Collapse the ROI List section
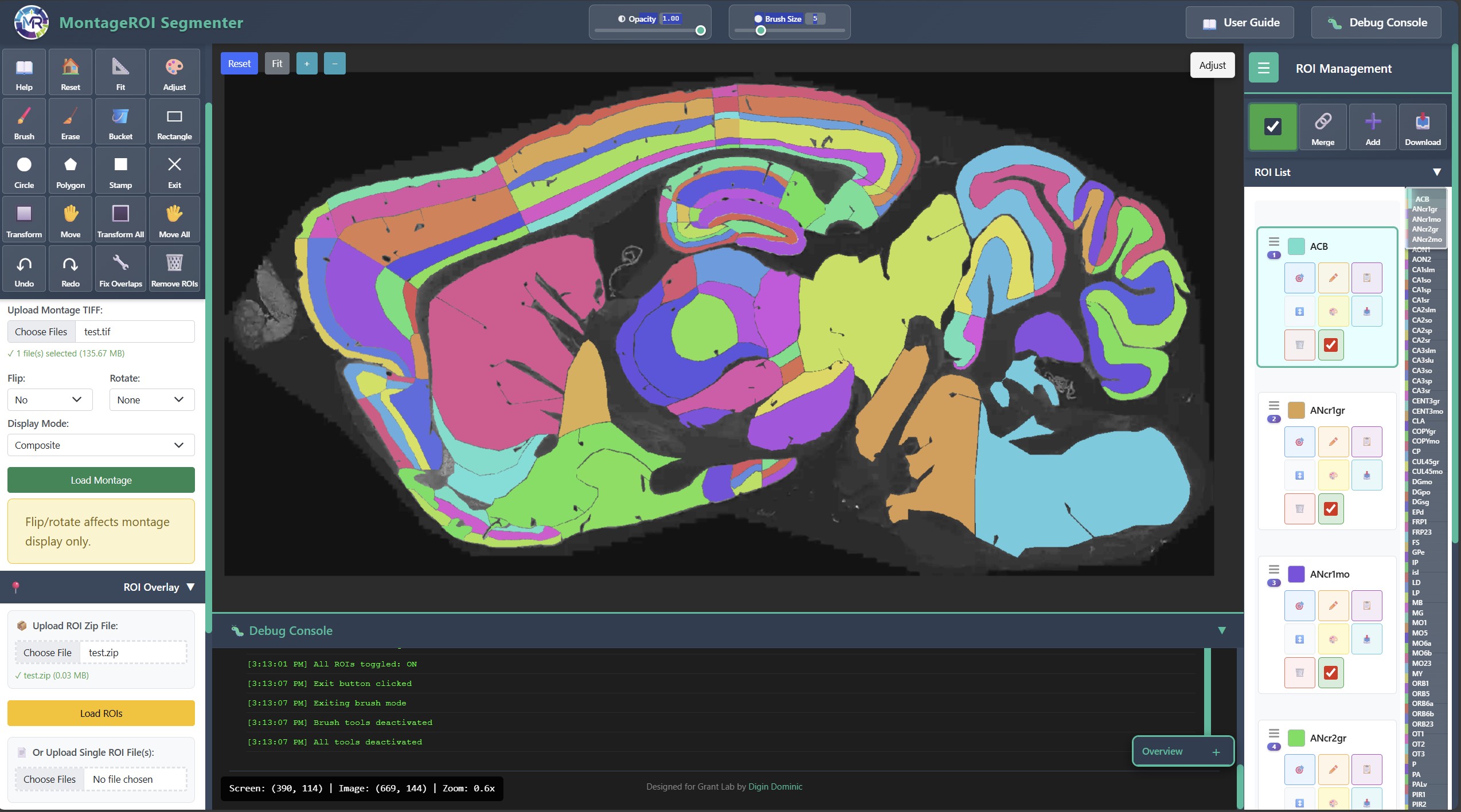 coord(1436,172)
